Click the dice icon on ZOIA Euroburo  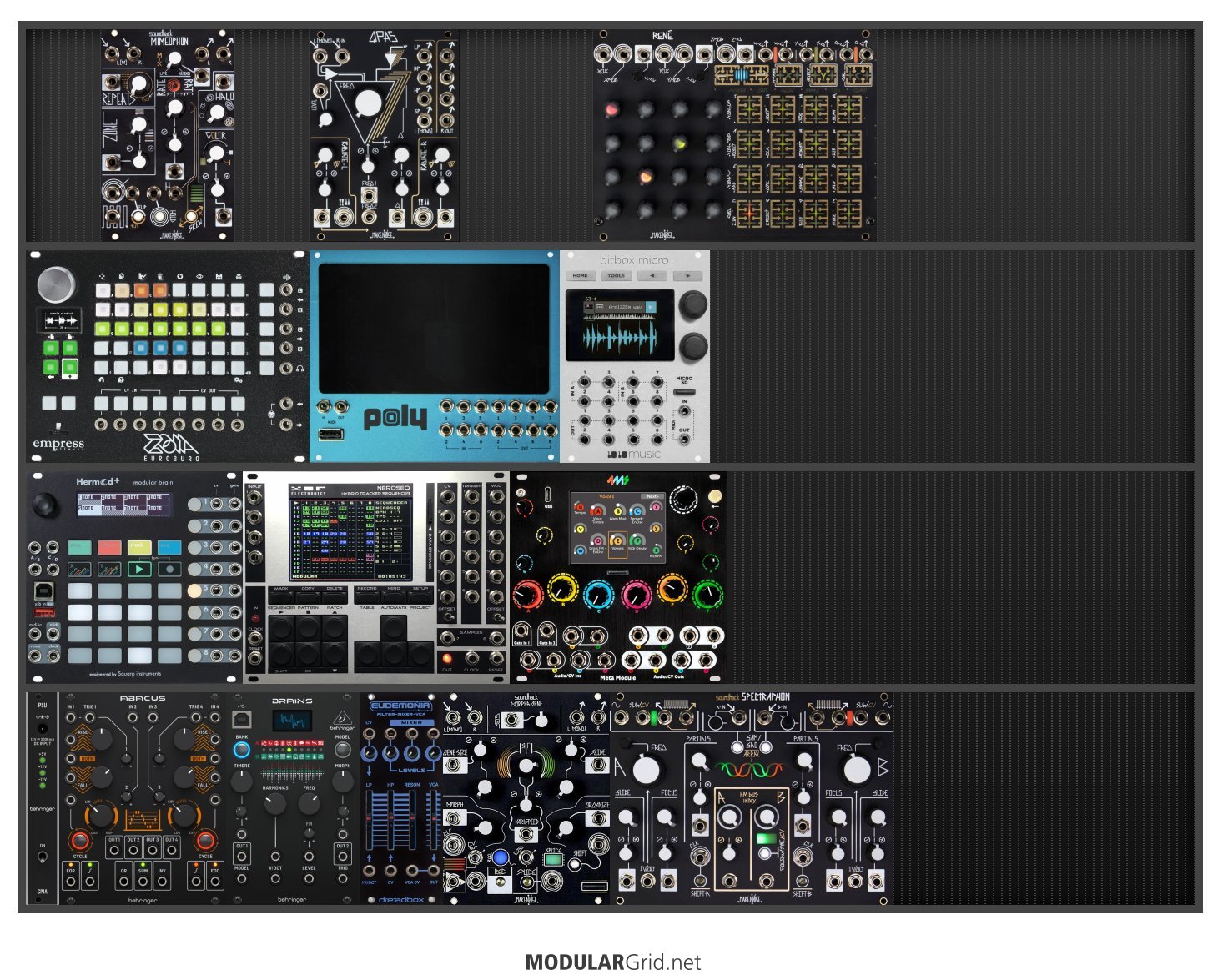(x=237, y=276)
